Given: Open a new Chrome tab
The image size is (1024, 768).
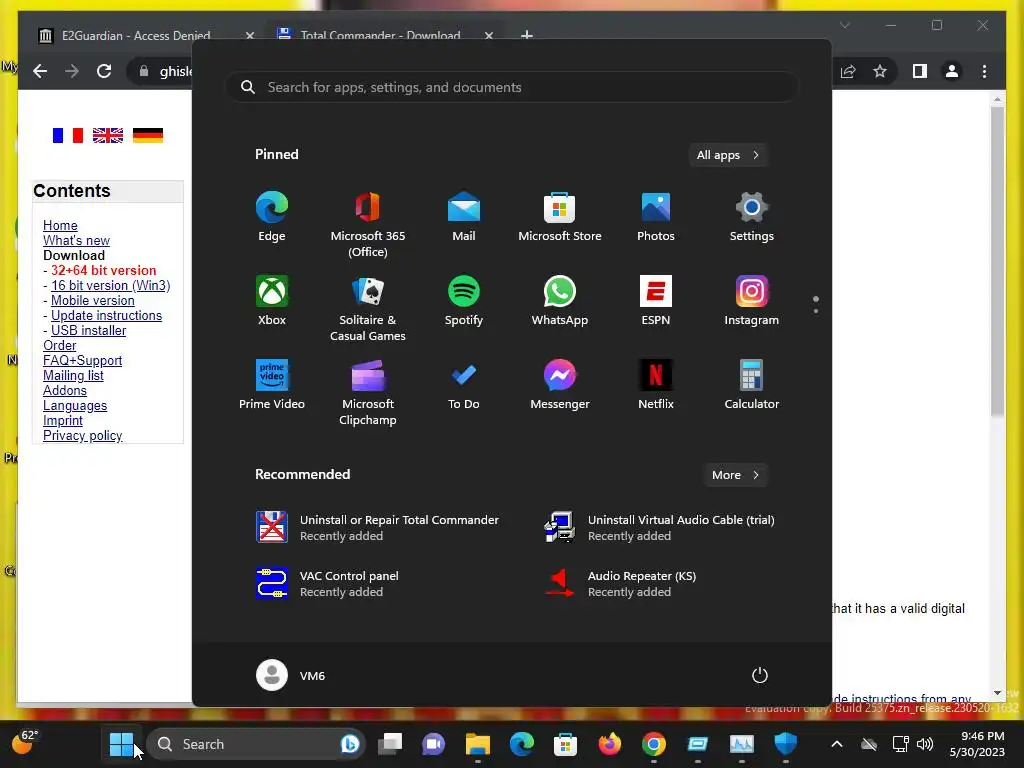Looking at the screenshot, I should pos(527,35).
